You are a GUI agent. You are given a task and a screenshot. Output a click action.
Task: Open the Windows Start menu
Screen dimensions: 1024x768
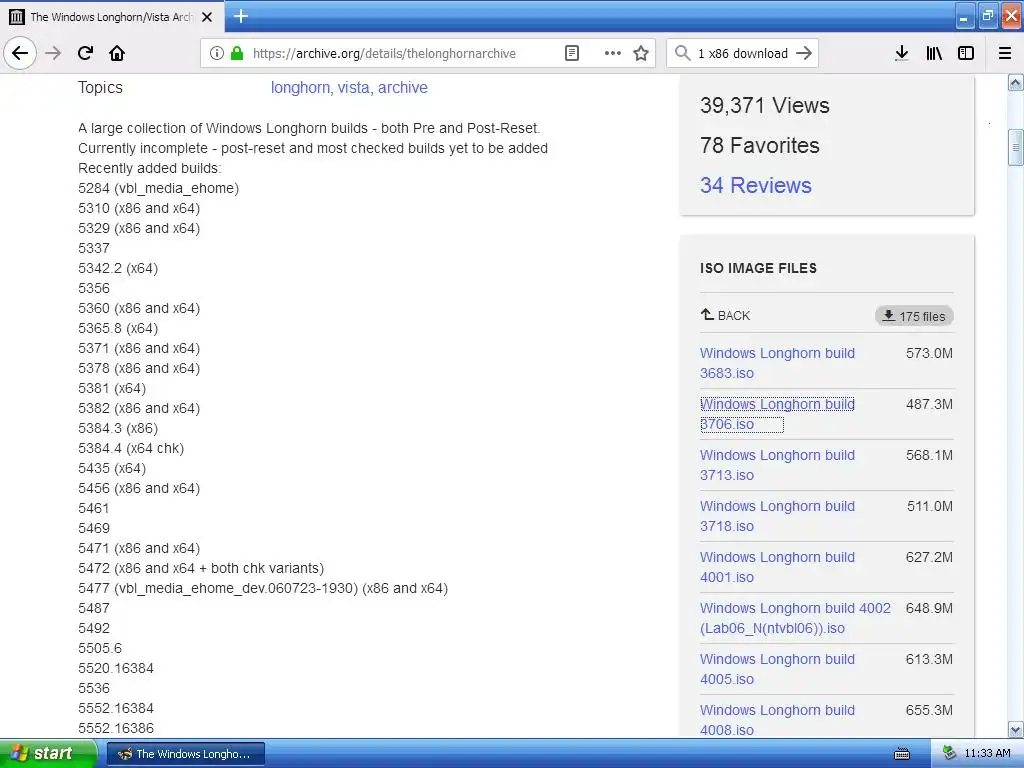(x=48, y=753)
